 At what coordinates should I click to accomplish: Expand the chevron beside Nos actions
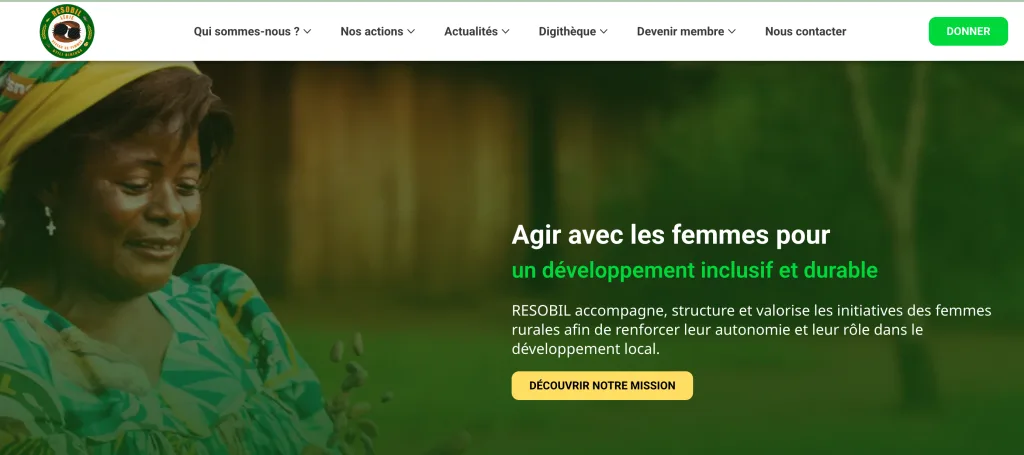pyautogui.click(x=411, y=31)
